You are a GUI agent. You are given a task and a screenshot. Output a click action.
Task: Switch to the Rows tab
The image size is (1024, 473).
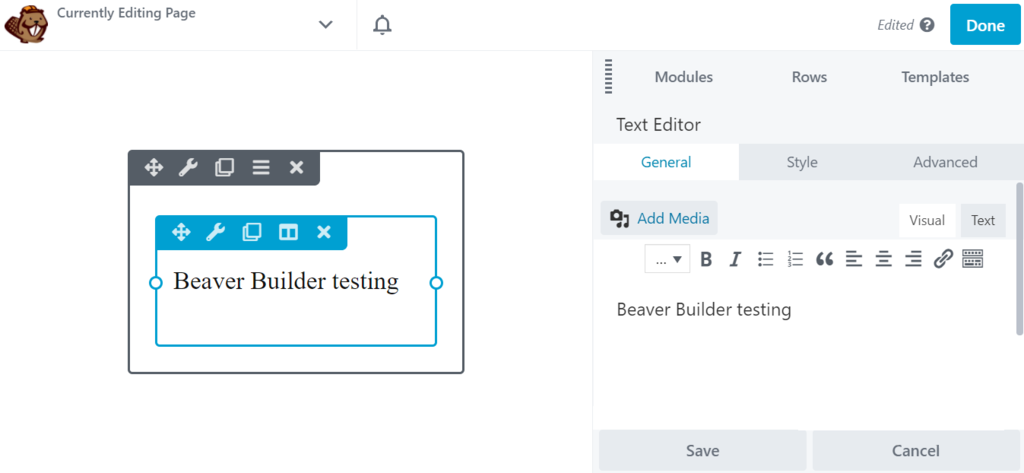click(809, 77)
